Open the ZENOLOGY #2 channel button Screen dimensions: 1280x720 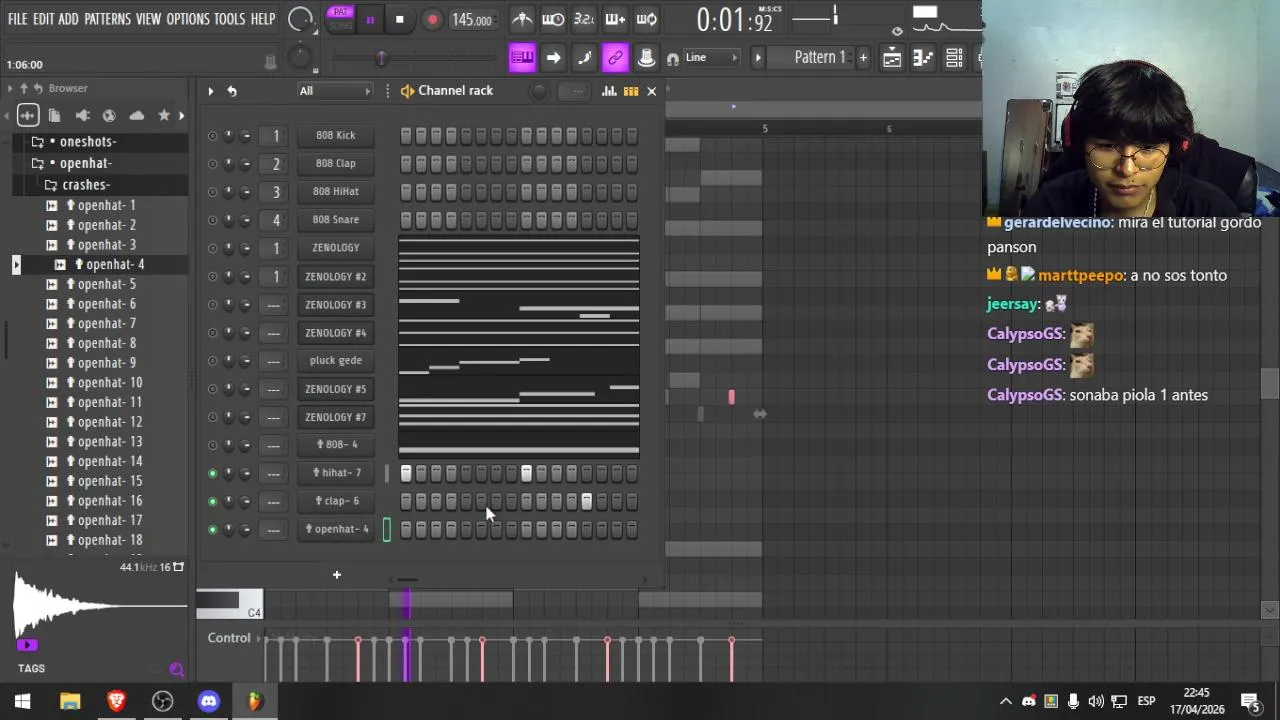tap(336, 276)
